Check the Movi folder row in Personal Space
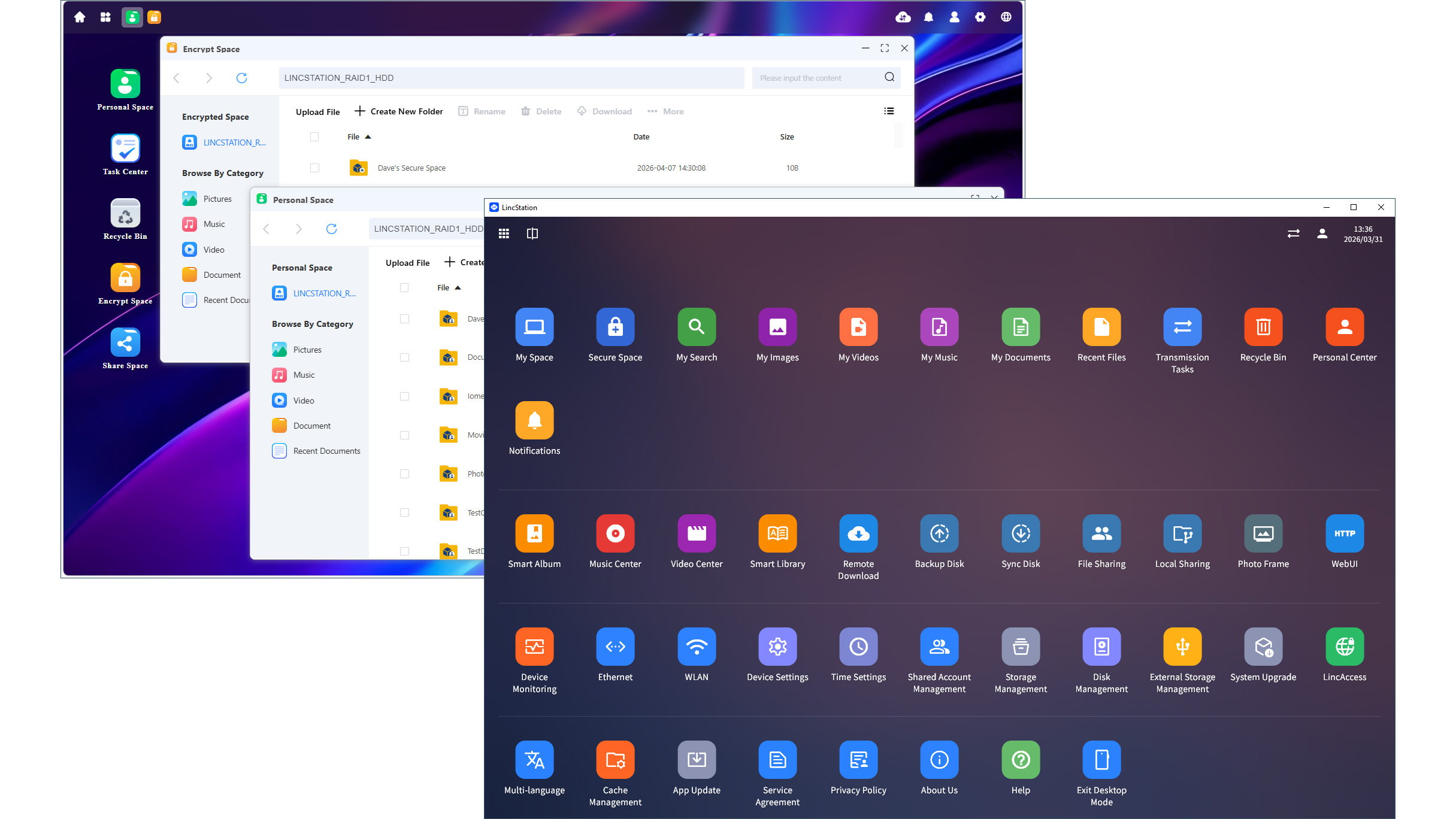This screenshot has height=819, width=1456. tap(404, 435)
